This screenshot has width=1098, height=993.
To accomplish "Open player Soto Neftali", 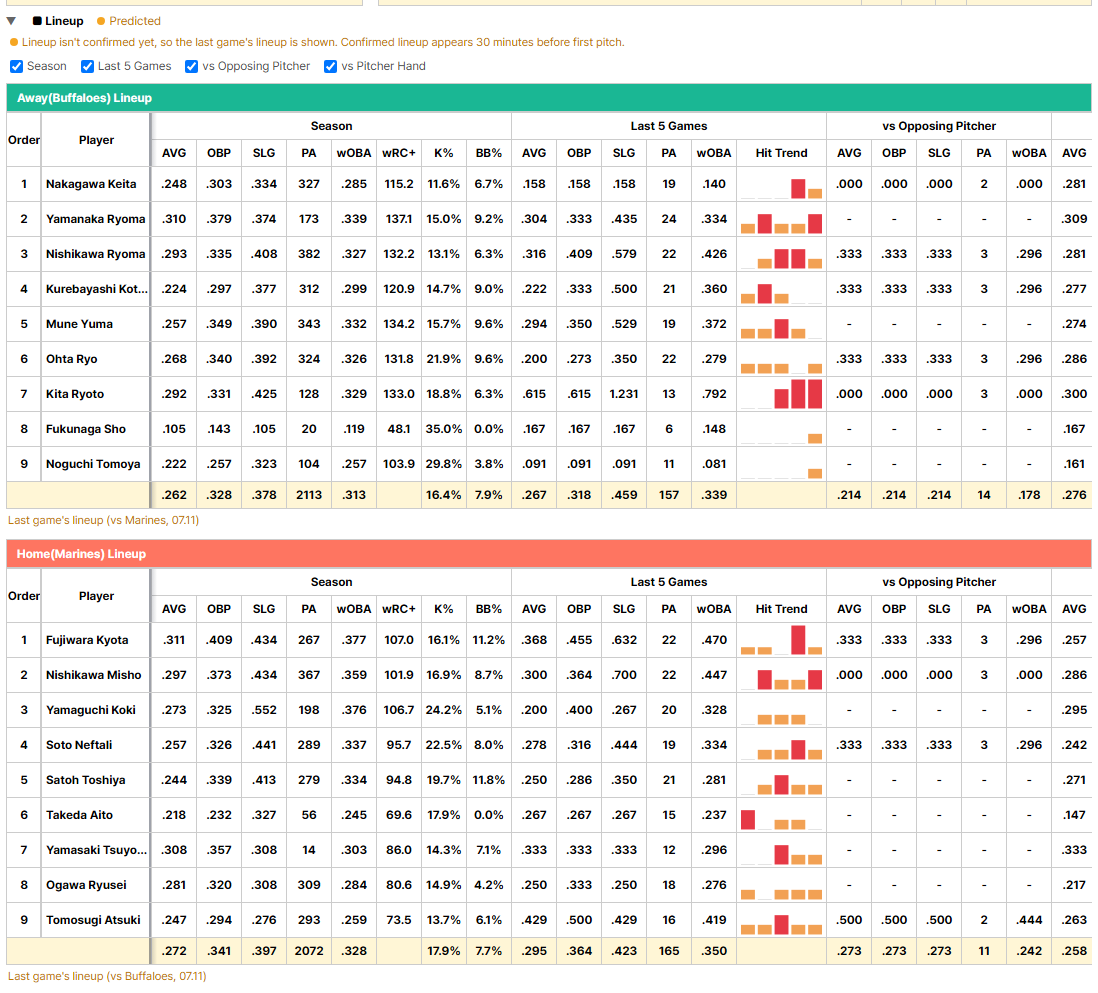I will tap(79, 745).
